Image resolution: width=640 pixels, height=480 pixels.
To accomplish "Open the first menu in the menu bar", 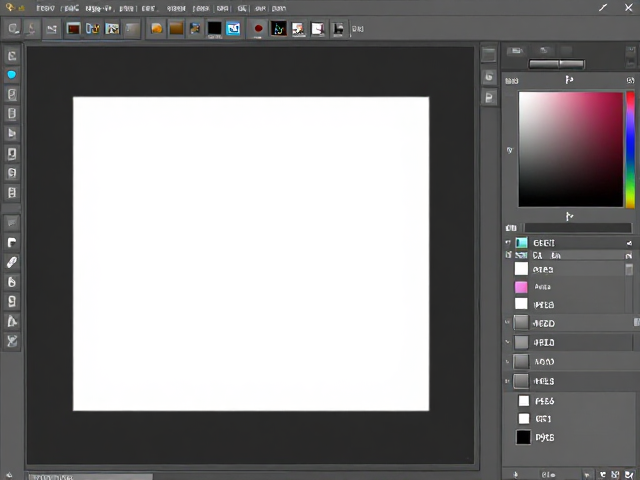I will (x=45, y=8).
